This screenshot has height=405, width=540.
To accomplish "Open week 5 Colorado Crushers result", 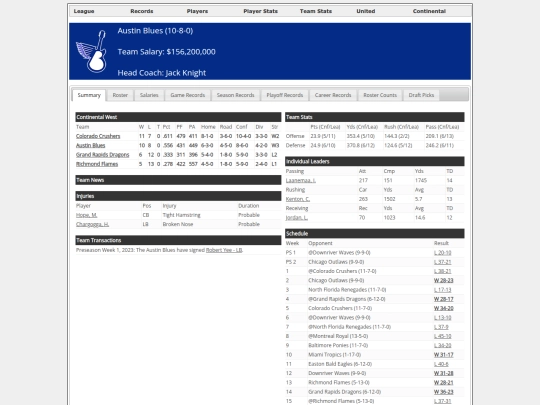I will point(444,308).
